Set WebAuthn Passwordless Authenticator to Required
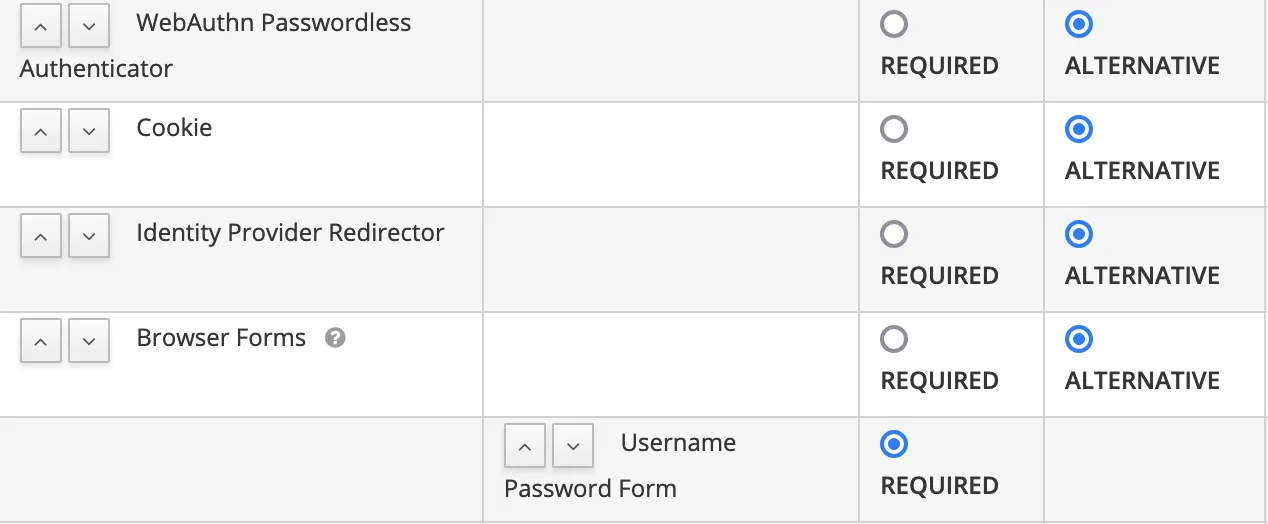 (x=894, y=24)
